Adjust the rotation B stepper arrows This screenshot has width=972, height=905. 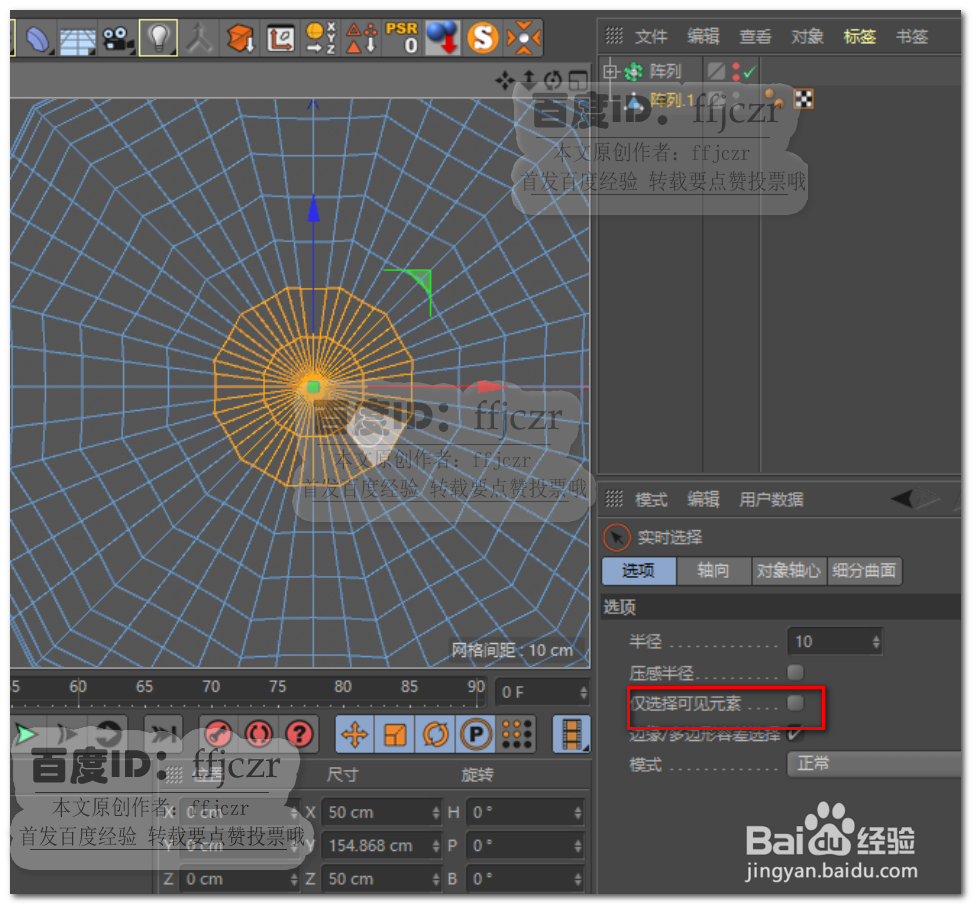[x=578, y=880]
